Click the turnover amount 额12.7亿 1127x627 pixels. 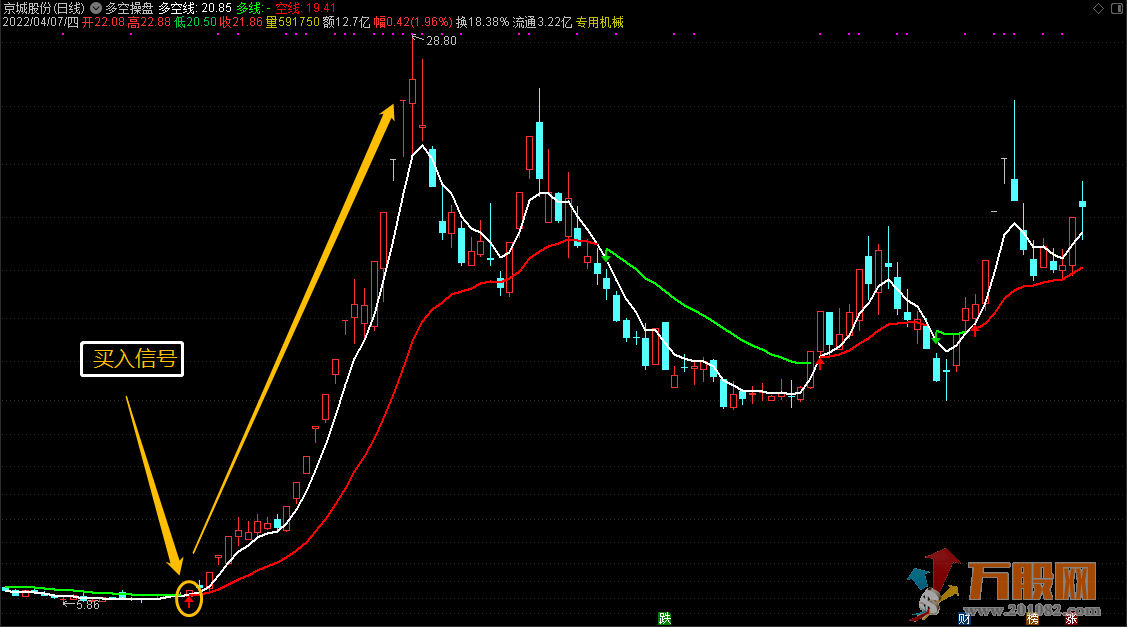tap(346, 22)
